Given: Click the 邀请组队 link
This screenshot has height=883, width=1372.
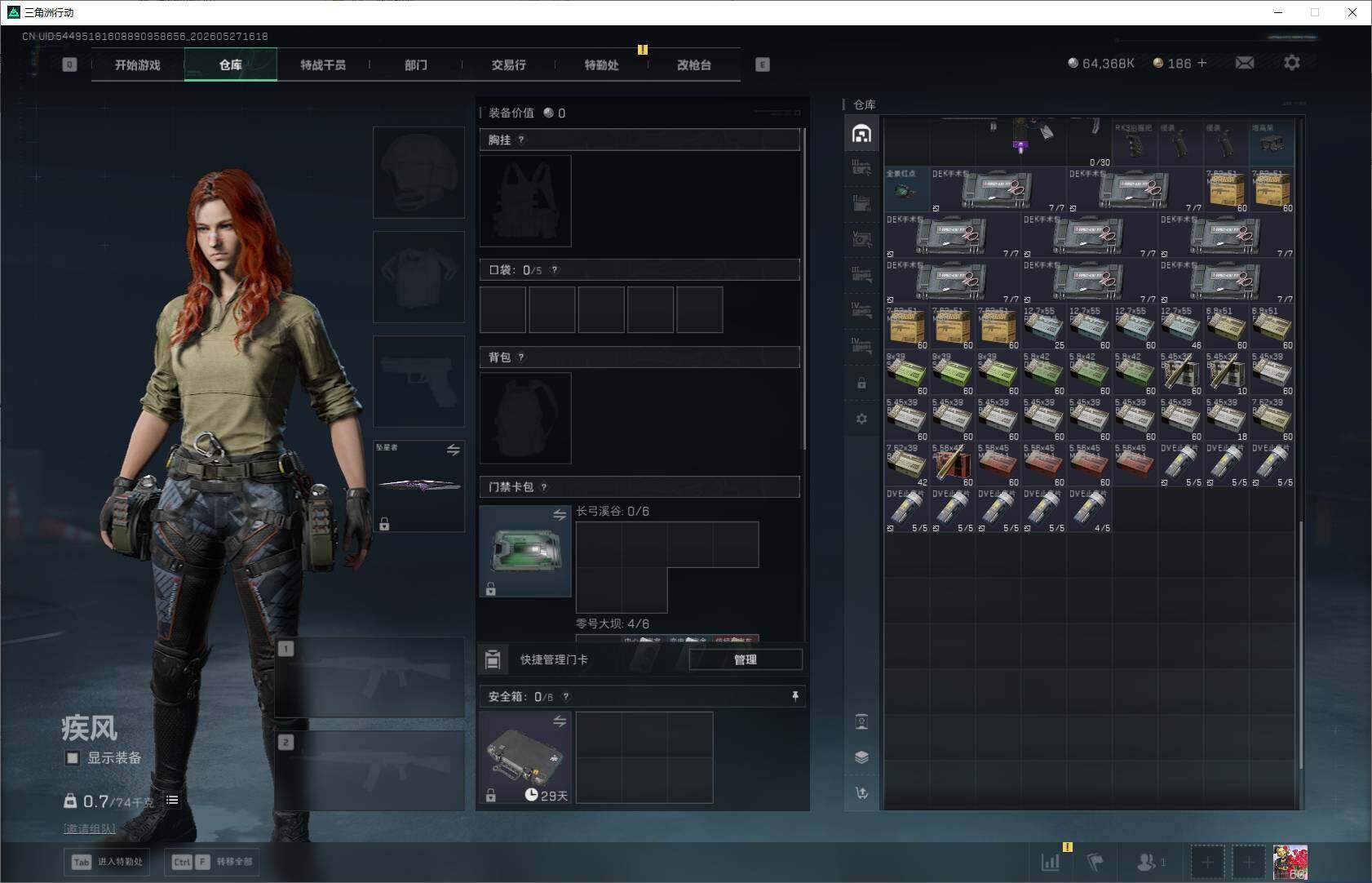Looking at the screenshot, I should [x=90, y=829].
